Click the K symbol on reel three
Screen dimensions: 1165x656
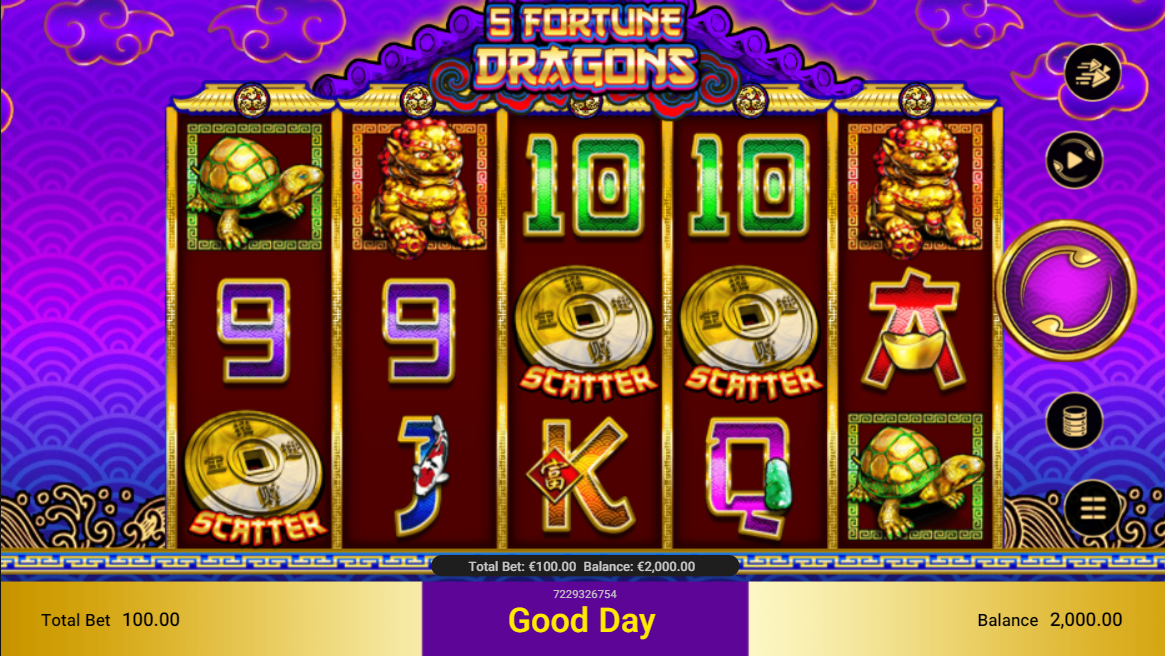click(583, 475)
